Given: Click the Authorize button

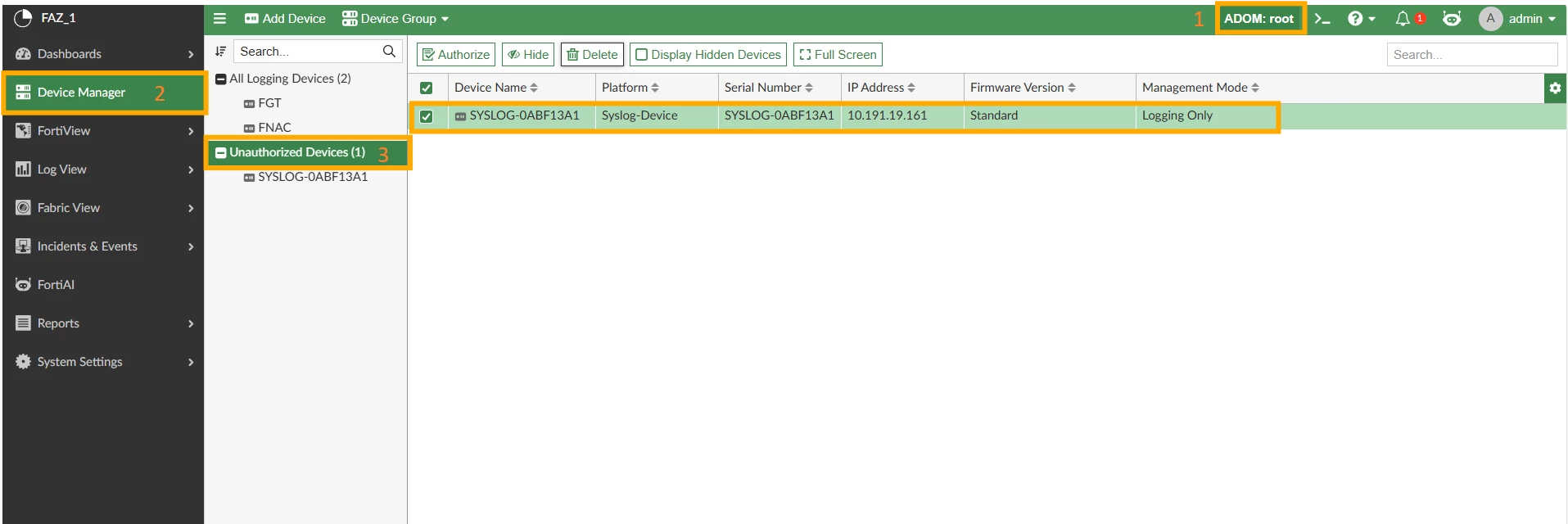Looking at the screenshot, I should 456,55.
